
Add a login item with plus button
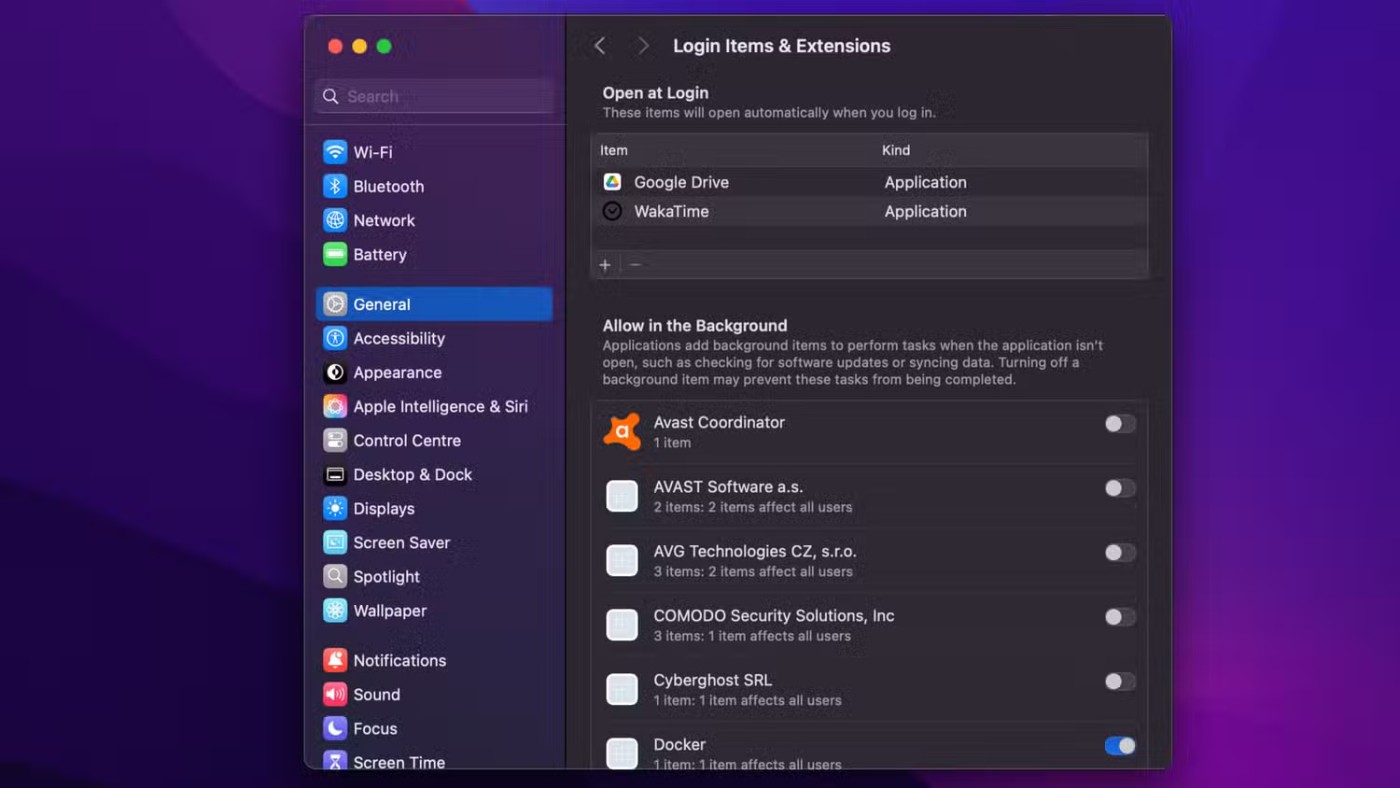(x=605, y=265)
